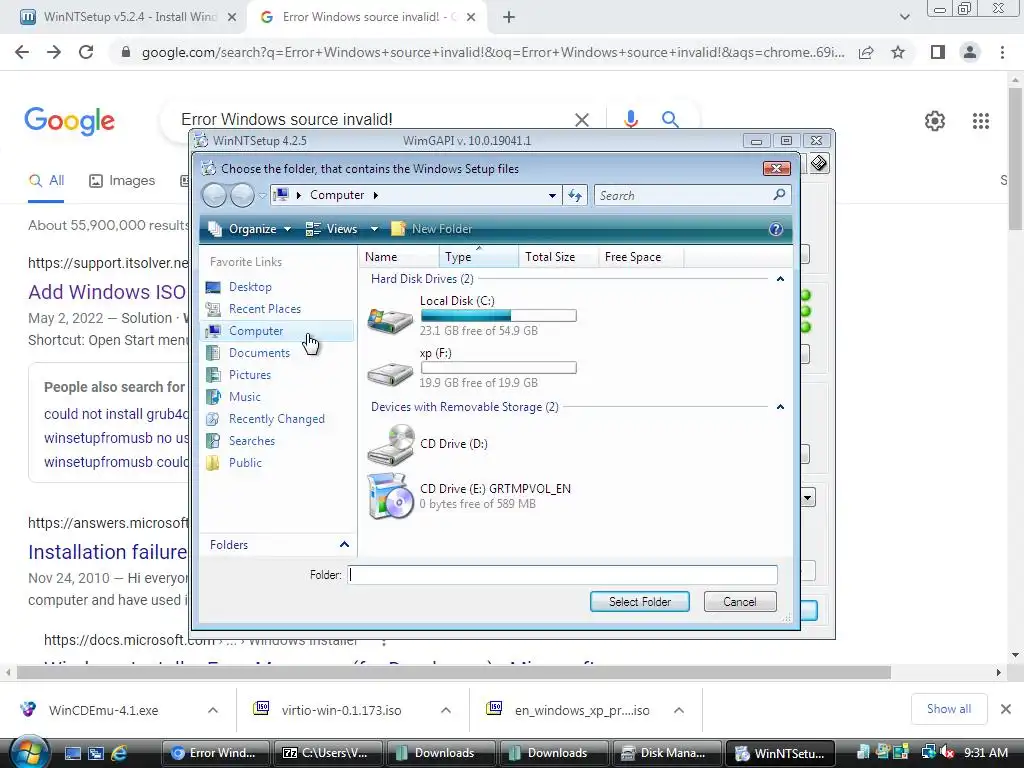Open Desktop in Favorite Links
The image size is (1024, 768).
249,287
